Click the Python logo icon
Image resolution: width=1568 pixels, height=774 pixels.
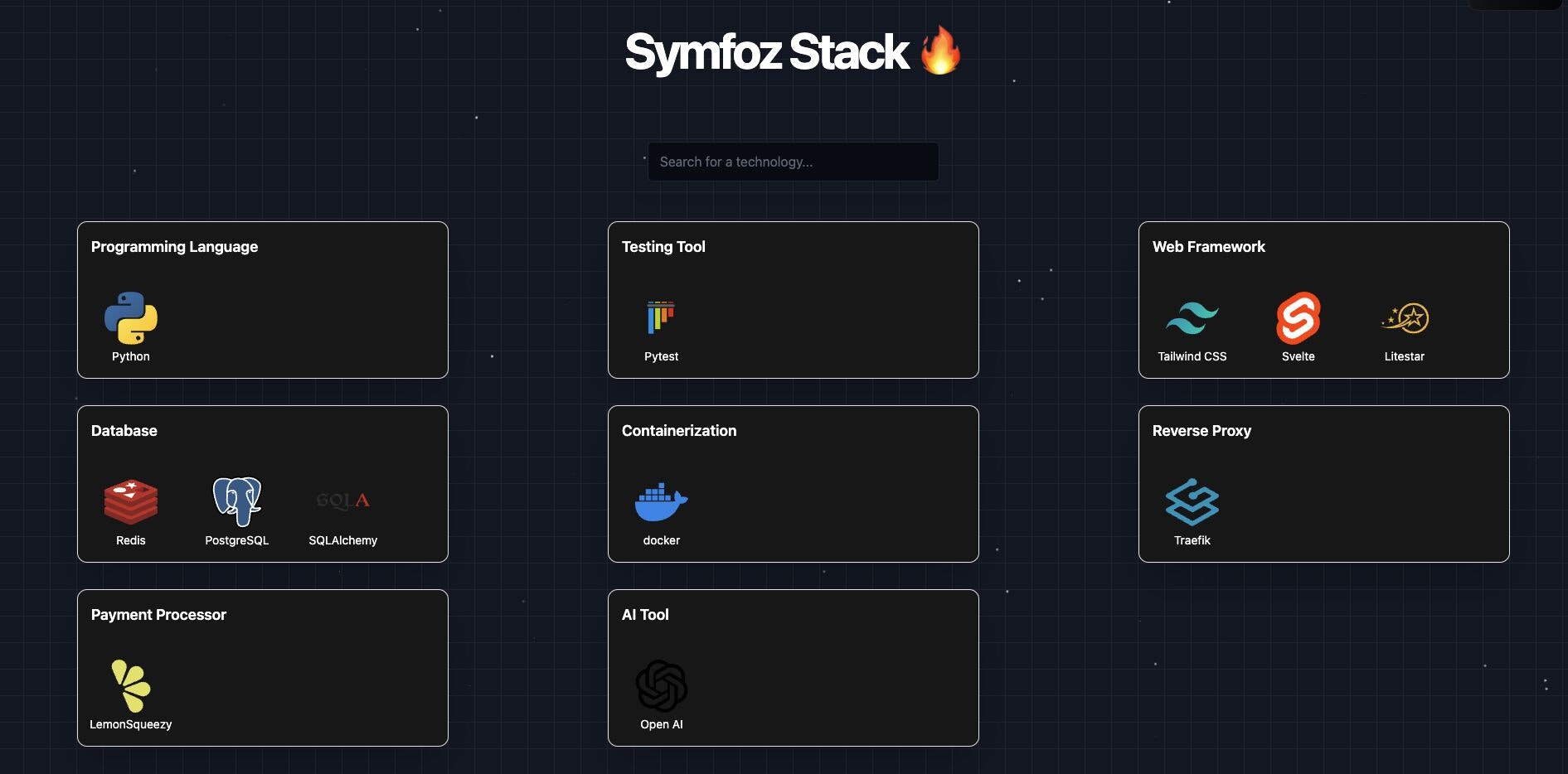coord(131,318)
